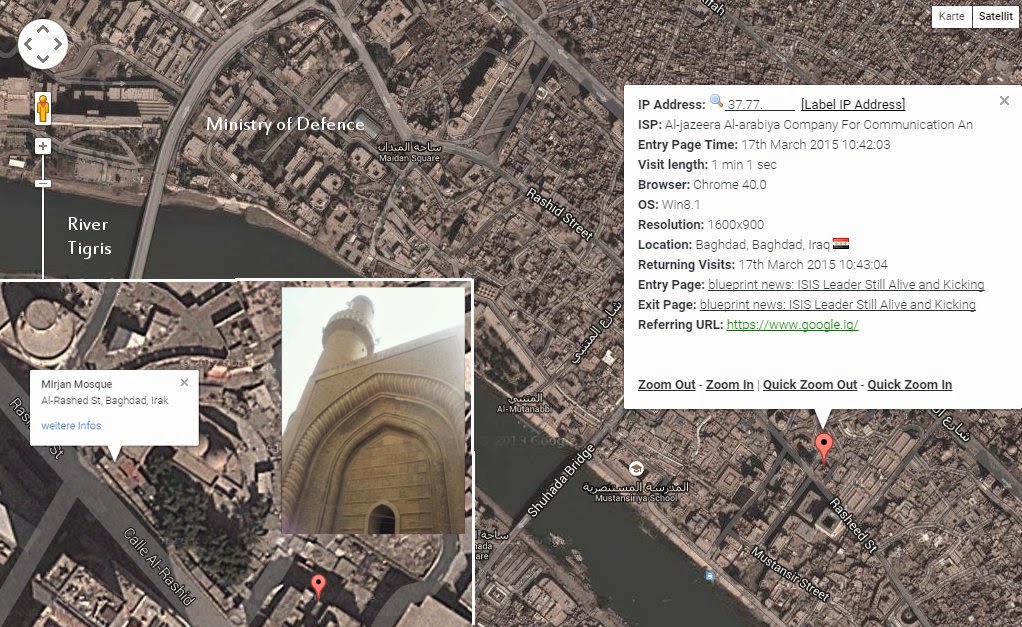Click Calle Al-Rashid label in inset
Viewport: 1022px width, 627px height.
159,566
